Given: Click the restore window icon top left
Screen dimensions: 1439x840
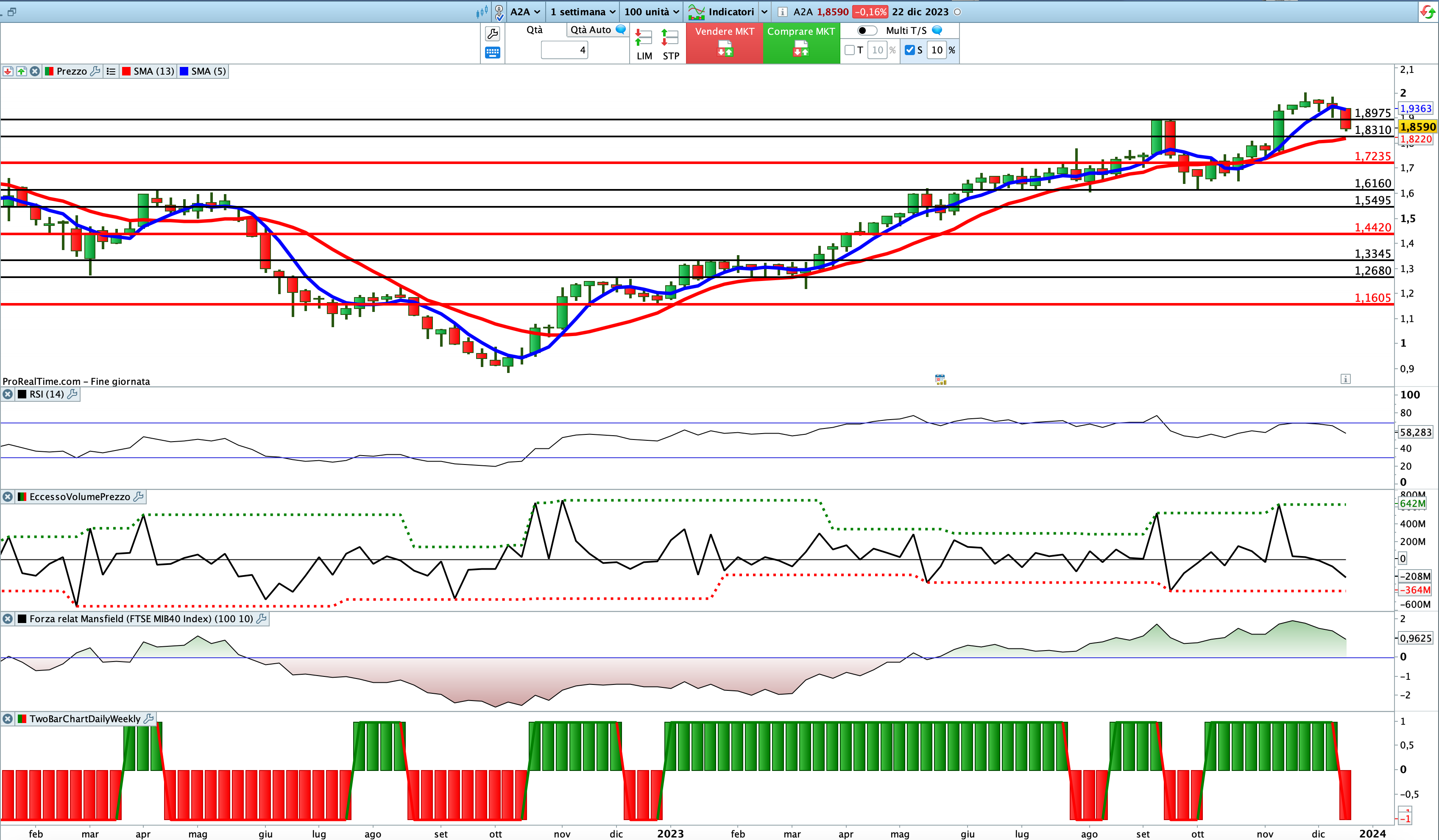Looking at the screenshot, I should [x=12, y=11].
